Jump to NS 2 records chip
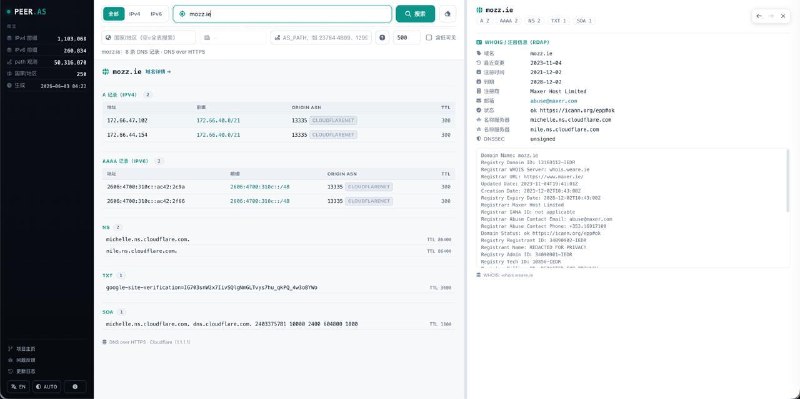 point(534,21)
